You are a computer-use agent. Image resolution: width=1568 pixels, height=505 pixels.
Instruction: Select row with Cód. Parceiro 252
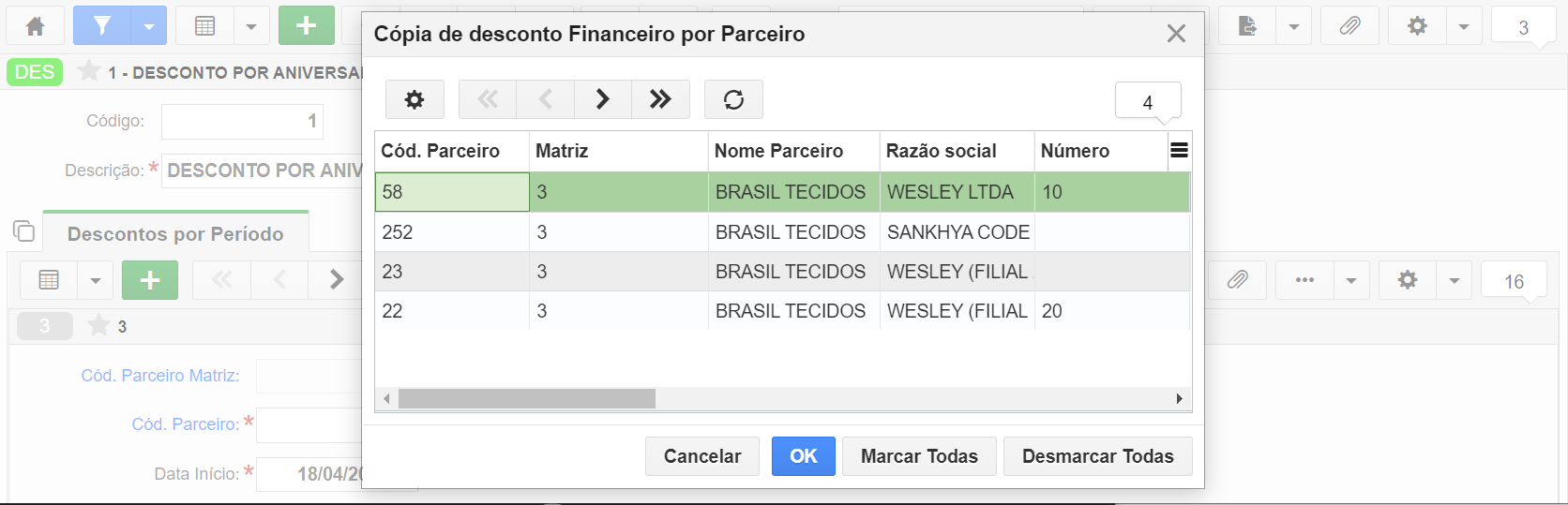[782, 232]
